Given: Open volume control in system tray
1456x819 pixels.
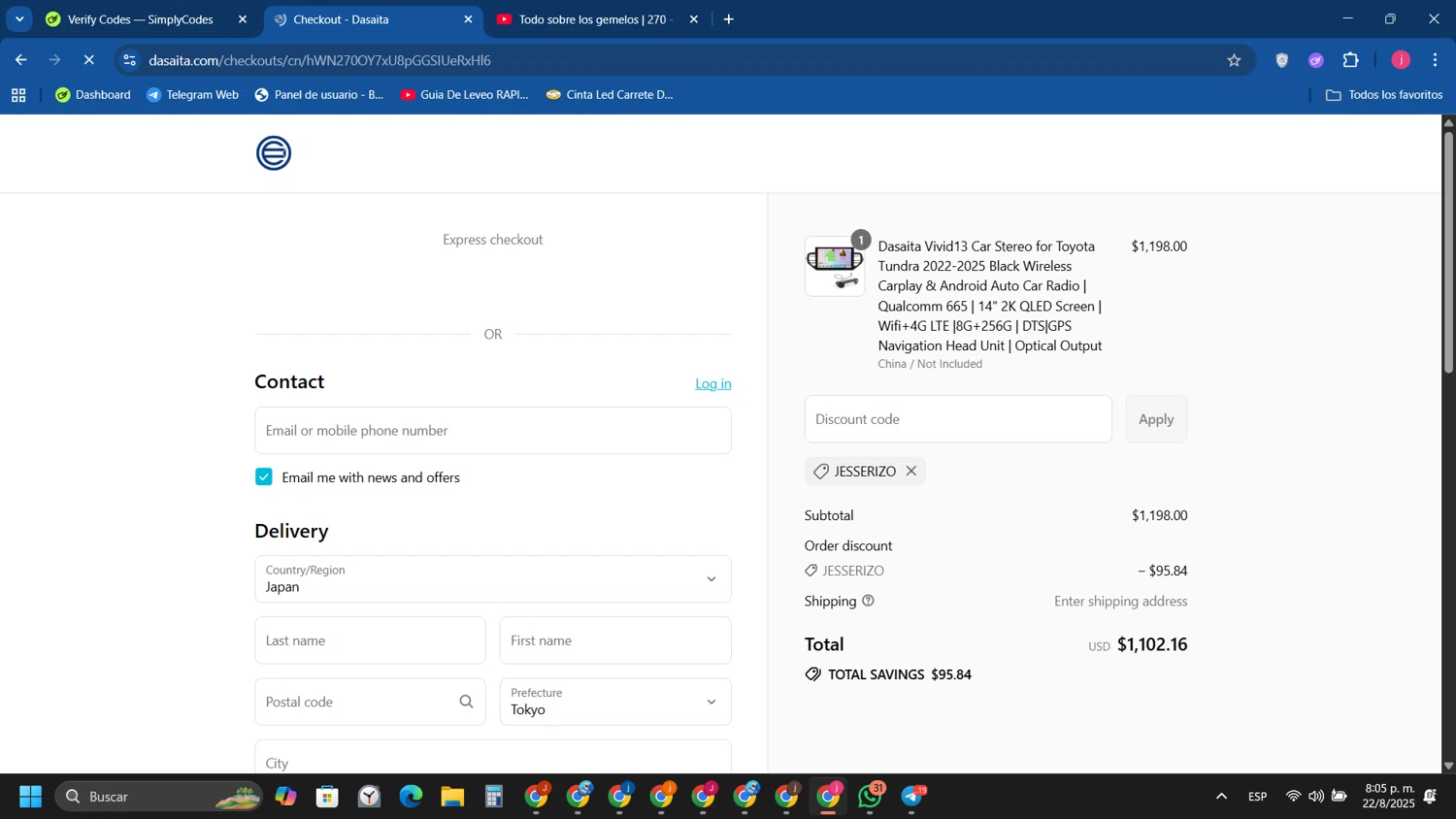Looking at the screenshot, I should point(1315,797).
